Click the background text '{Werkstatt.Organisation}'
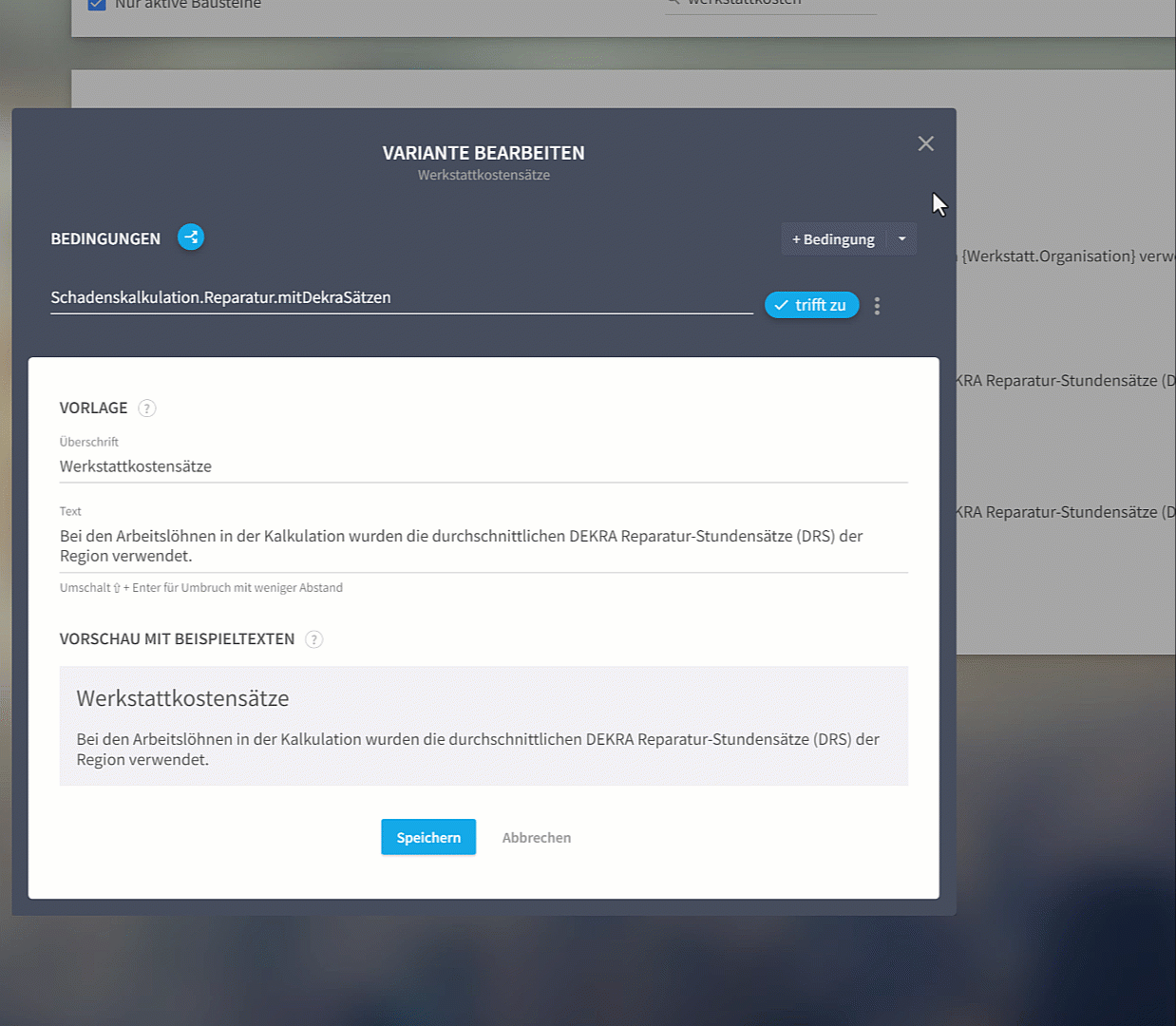 tap(1049, 256)
